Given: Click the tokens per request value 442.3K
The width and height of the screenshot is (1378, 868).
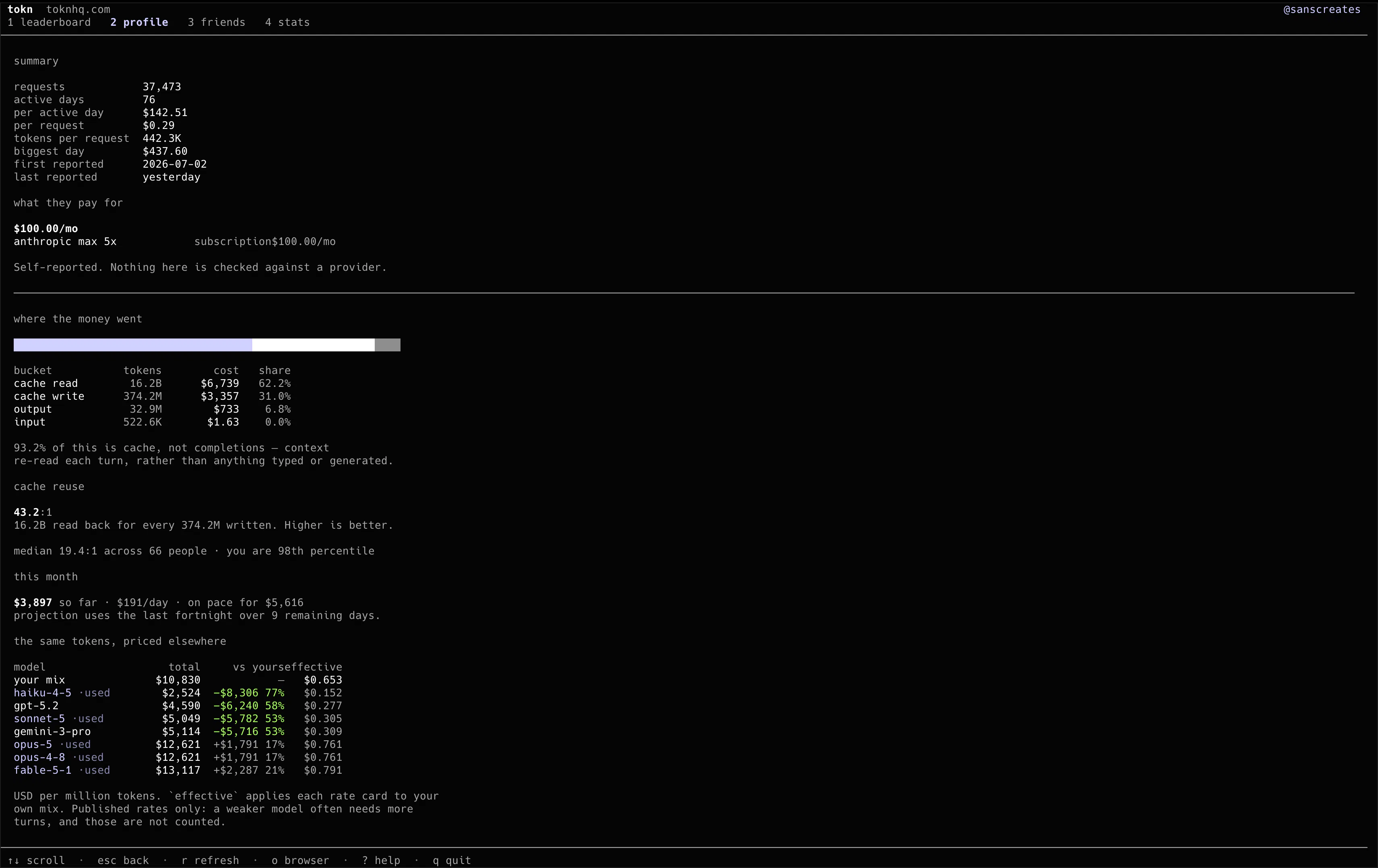Looking at the screenshot, I should point(162,138).
